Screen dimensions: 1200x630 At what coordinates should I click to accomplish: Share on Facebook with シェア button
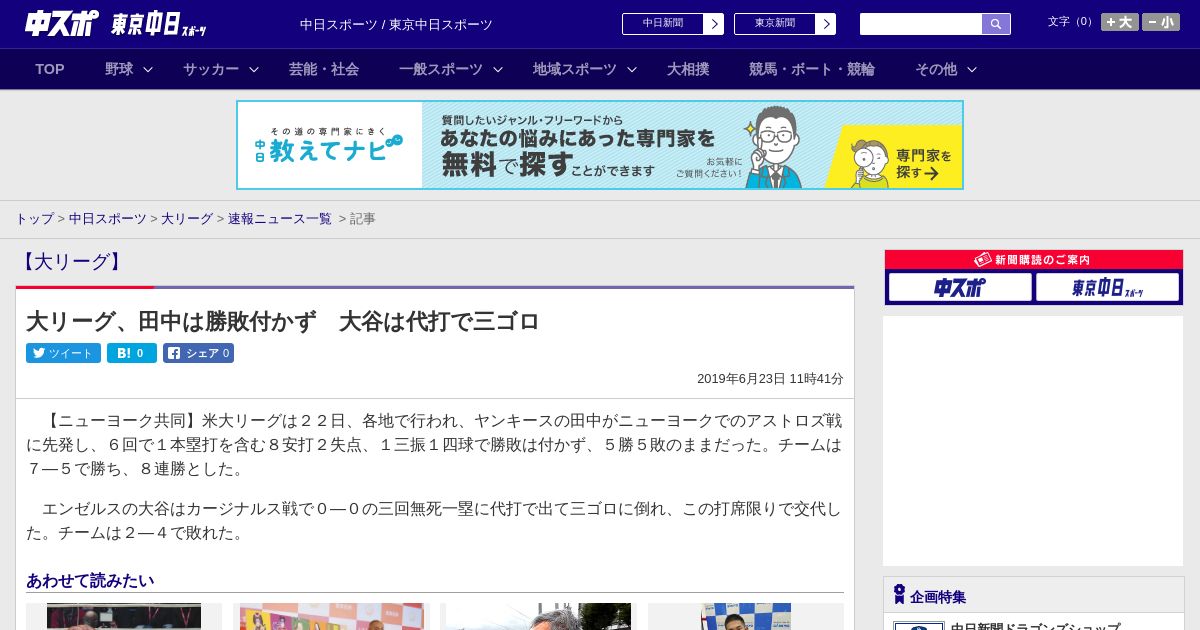198,353
